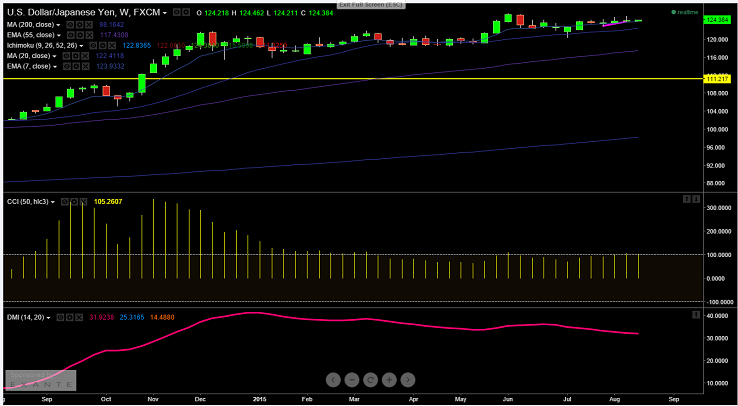The height and width of the screenshot is (406, 738).
Task: Hide the MA (20, close) indicator
Action: click(66, 56)
